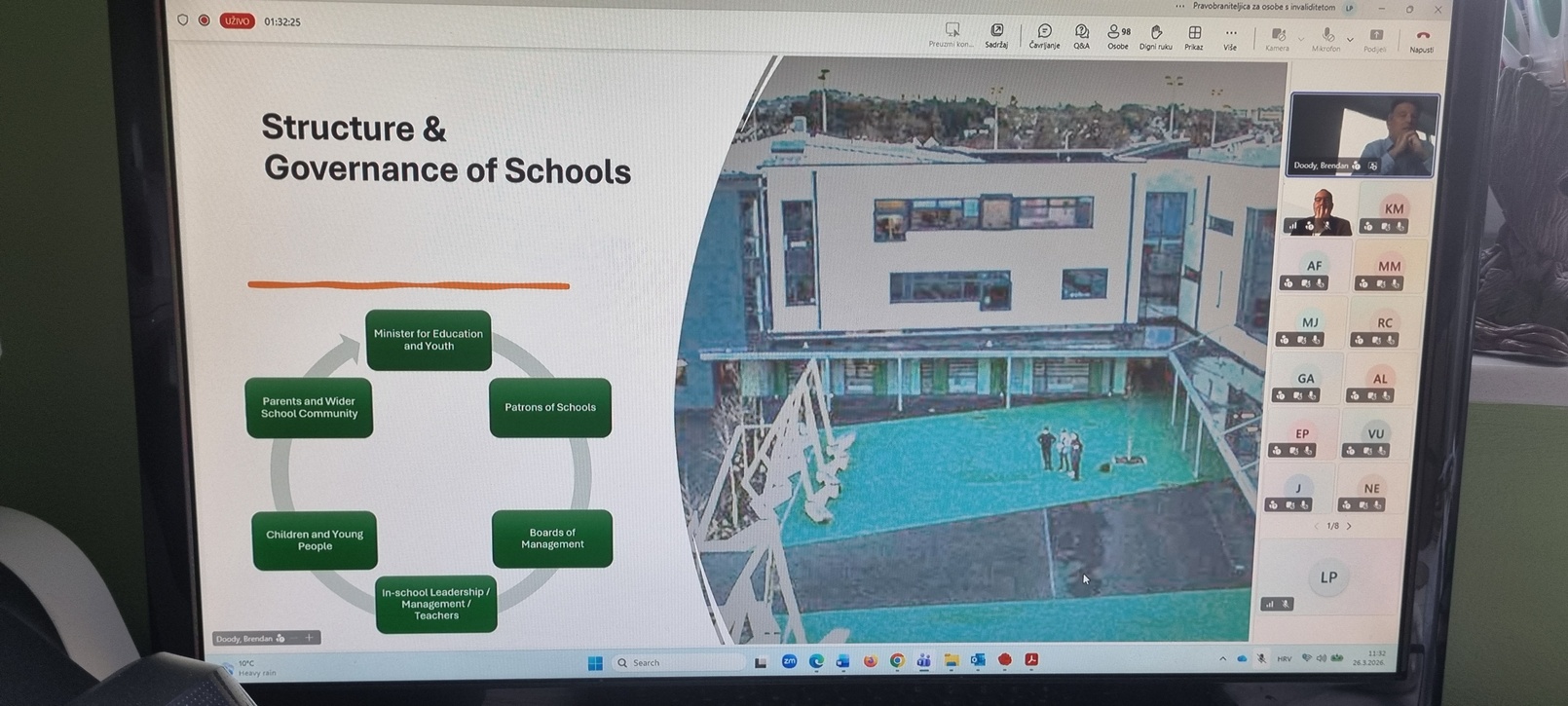1568x706 pixels.
Task: Show the Osobe participants list
Action: [1118, 35]
